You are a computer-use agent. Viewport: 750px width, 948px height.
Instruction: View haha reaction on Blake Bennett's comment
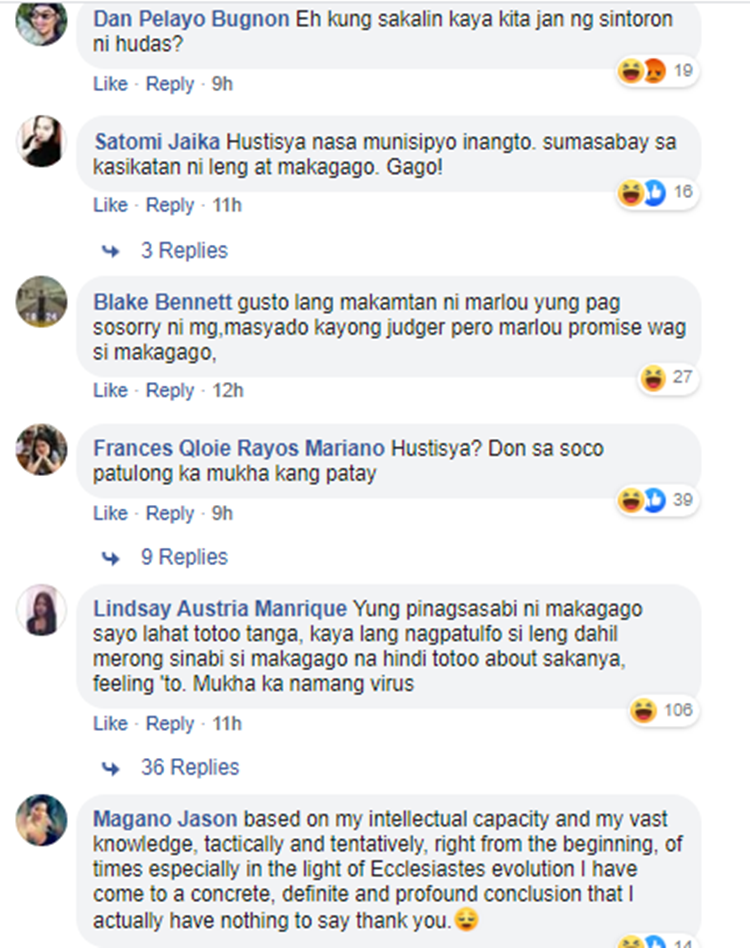pyautogui.click(x=668, y=378)
